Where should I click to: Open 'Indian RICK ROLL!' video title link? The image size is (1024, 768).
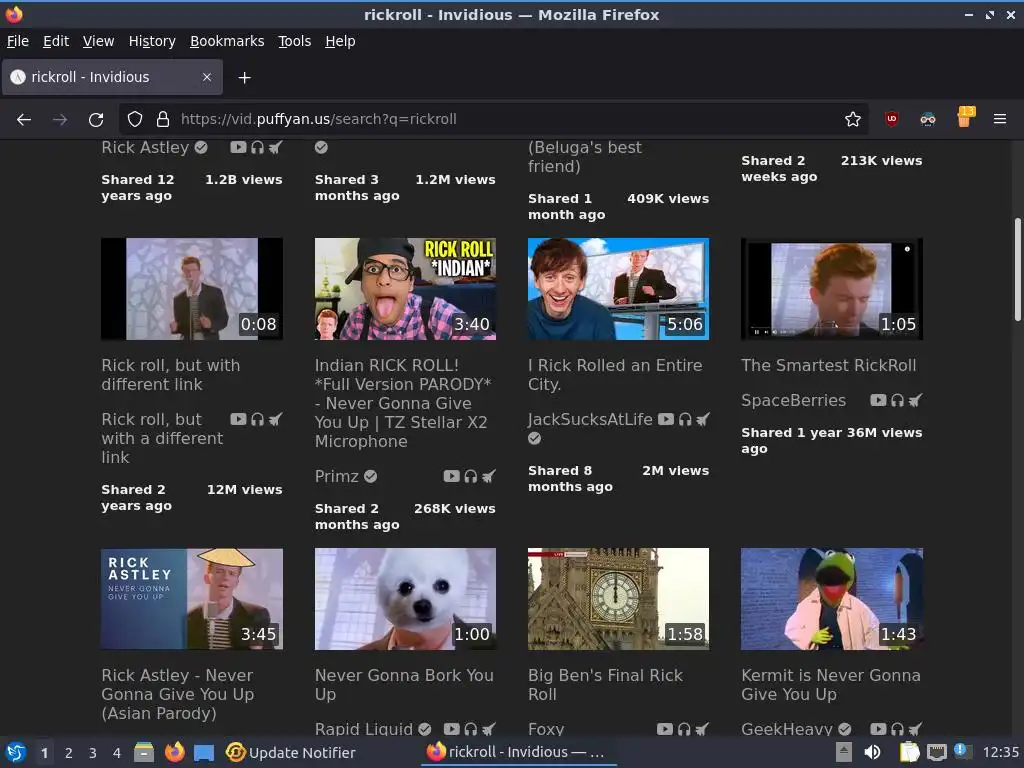[x=404, y=403]
